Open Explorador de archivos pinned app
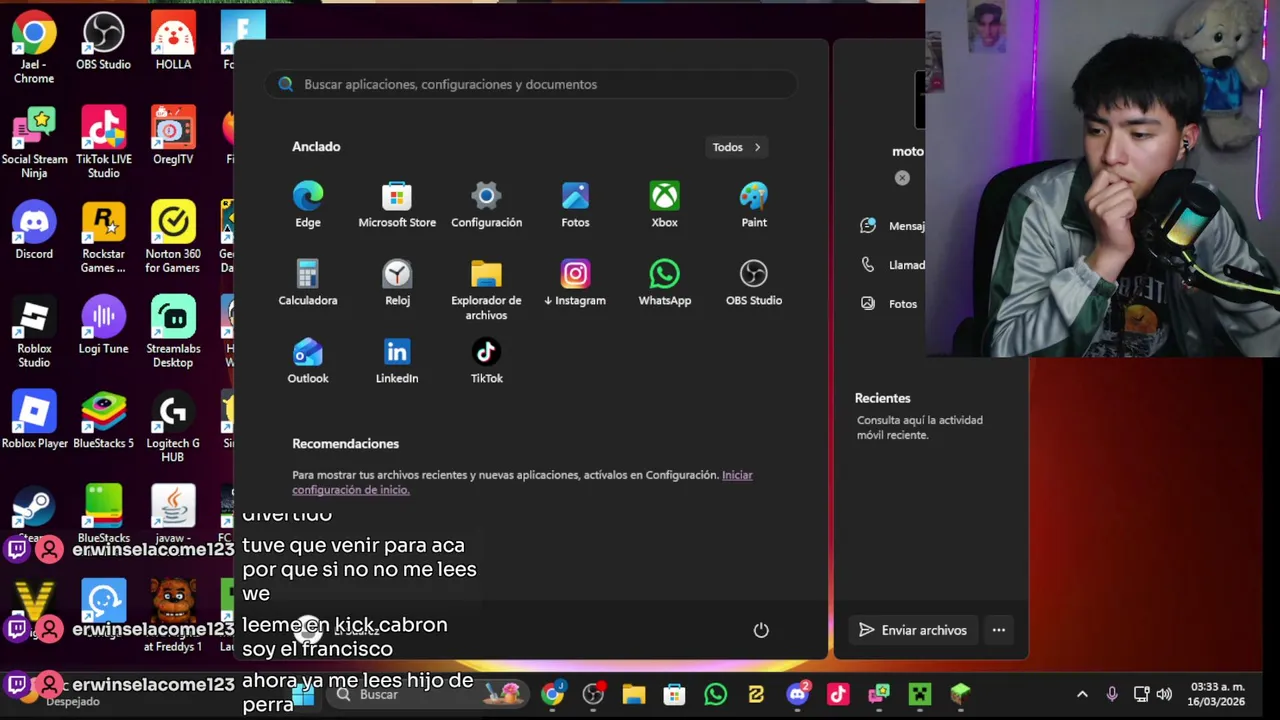1280x720 pixels. [x=486, y=290]
